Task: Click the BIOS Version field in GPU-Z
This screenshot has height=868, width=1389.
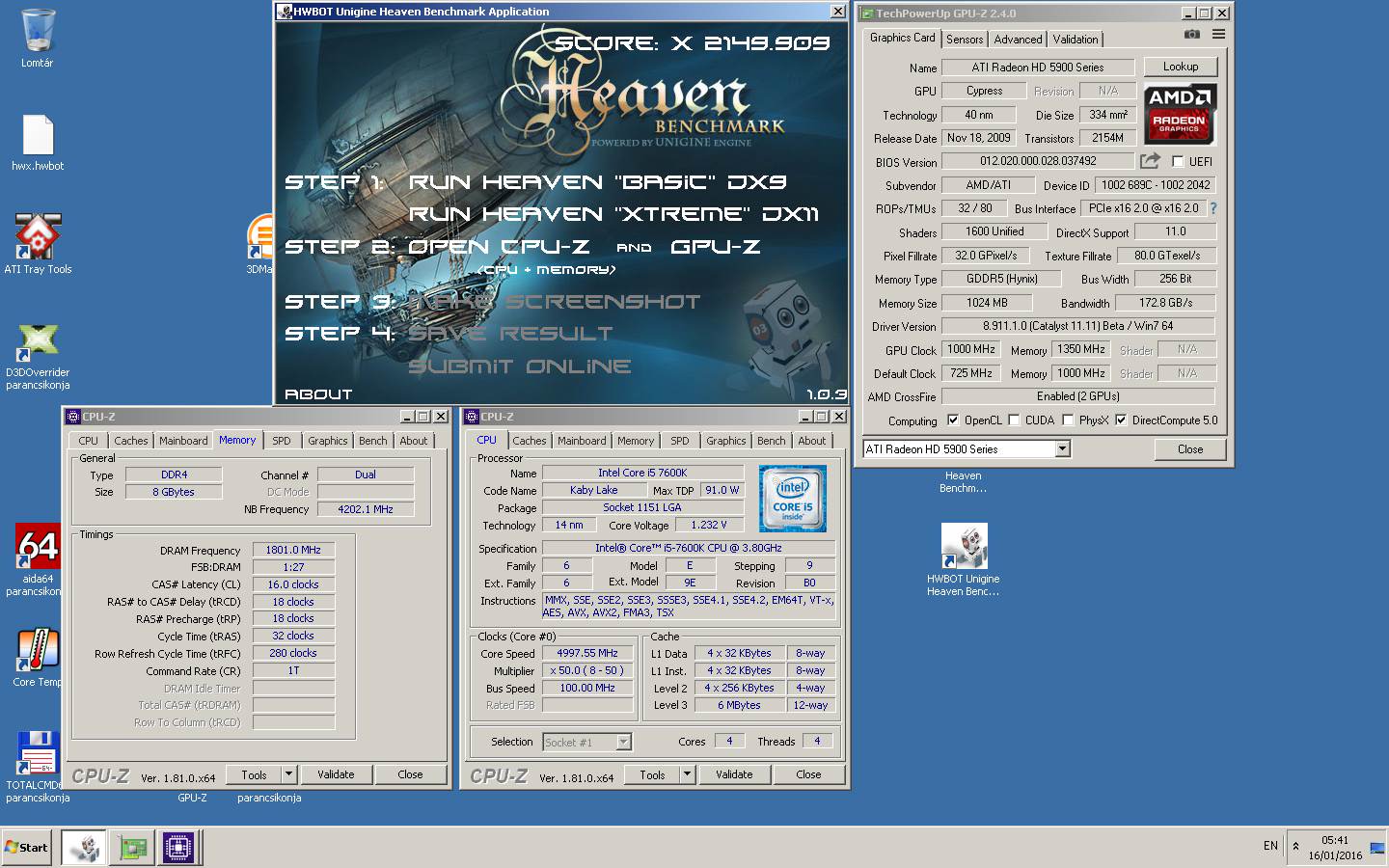Action: (x=1038, y=161)
